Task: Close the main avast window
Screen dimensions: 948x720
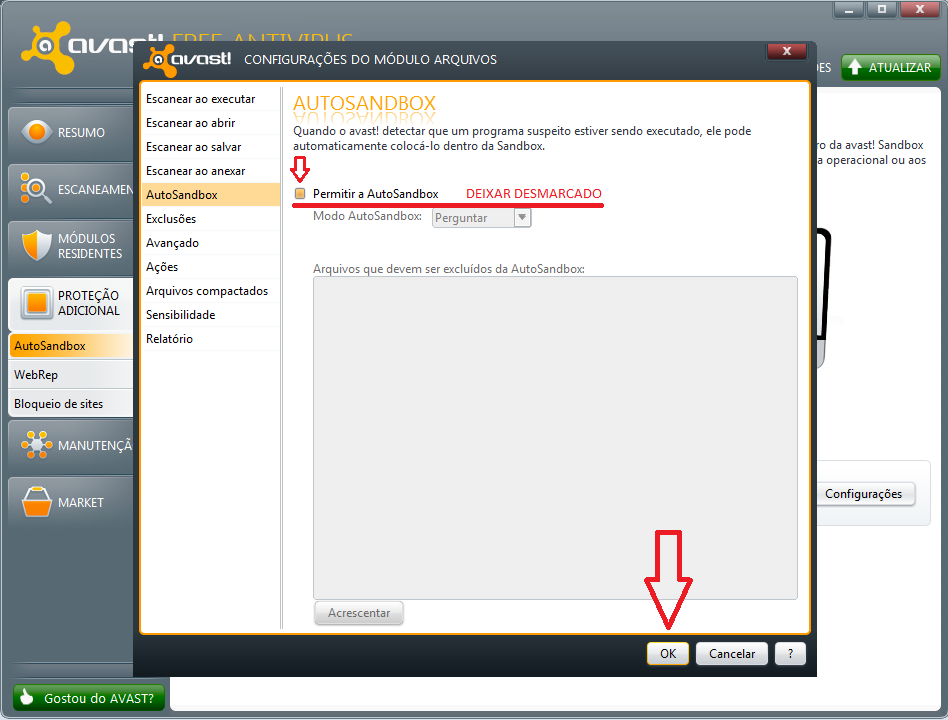Action: (920, 10)
